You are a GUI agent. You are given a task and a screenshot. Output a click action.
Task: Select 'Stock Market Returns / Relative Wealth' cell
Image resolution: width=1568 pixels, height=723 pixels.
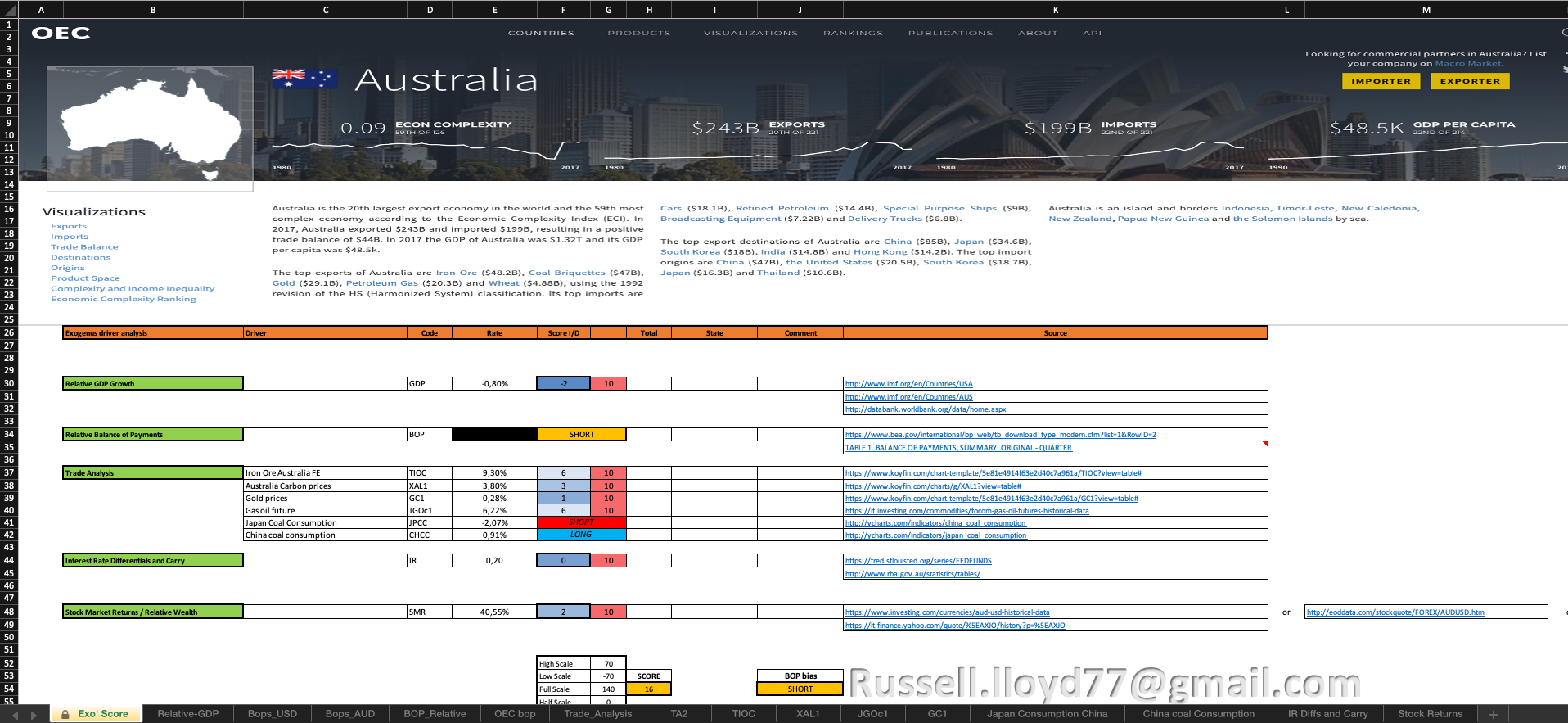(153, 612)
